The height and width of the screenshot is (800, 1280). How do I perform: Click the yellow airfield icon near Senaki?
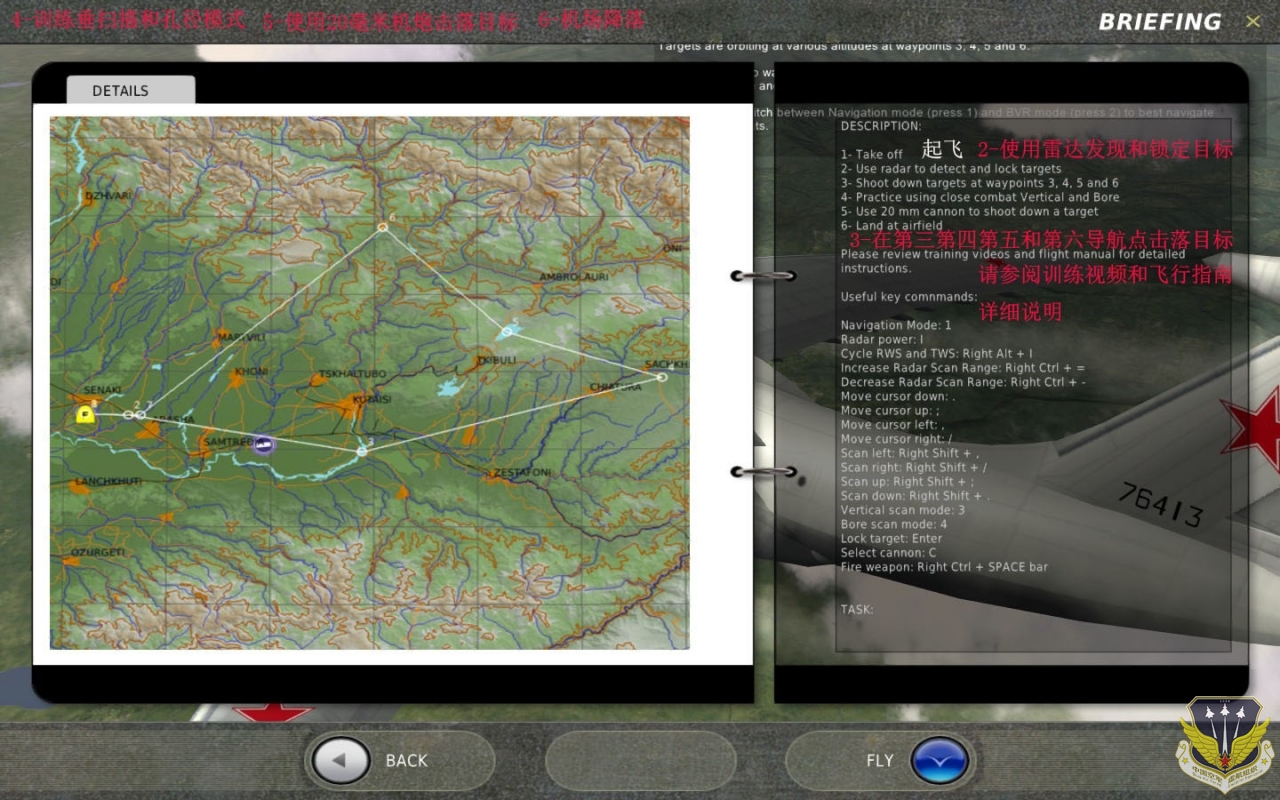click(x=86, y=414)
